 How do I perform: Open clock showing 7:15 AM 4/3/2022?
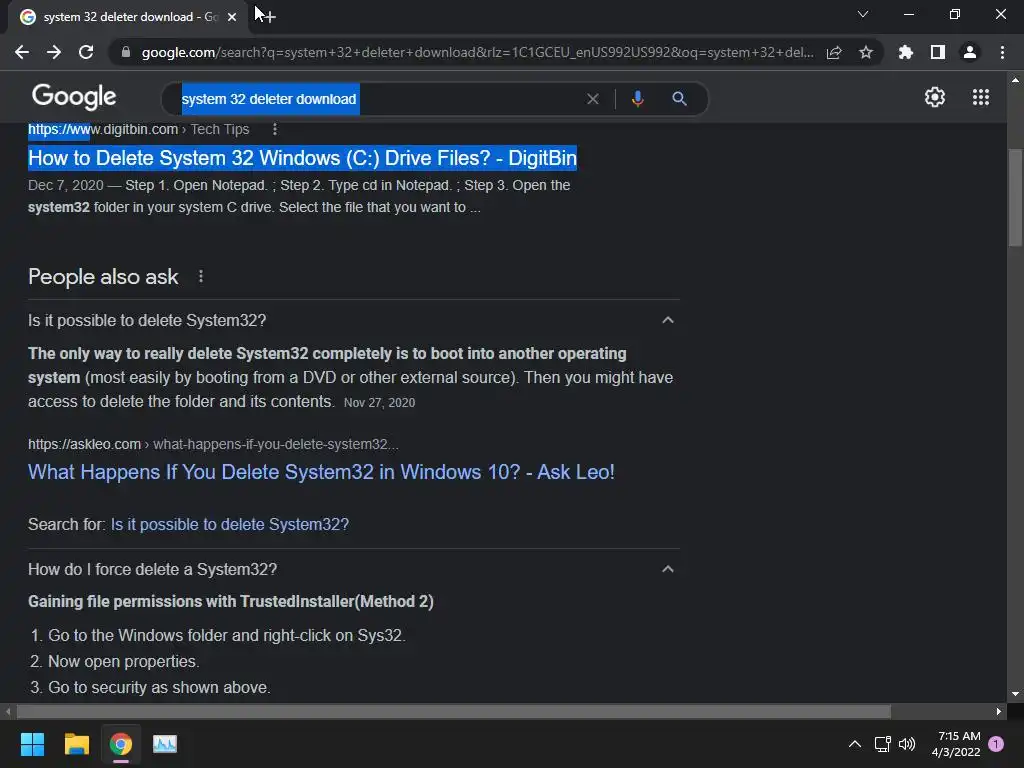(956, 744)
